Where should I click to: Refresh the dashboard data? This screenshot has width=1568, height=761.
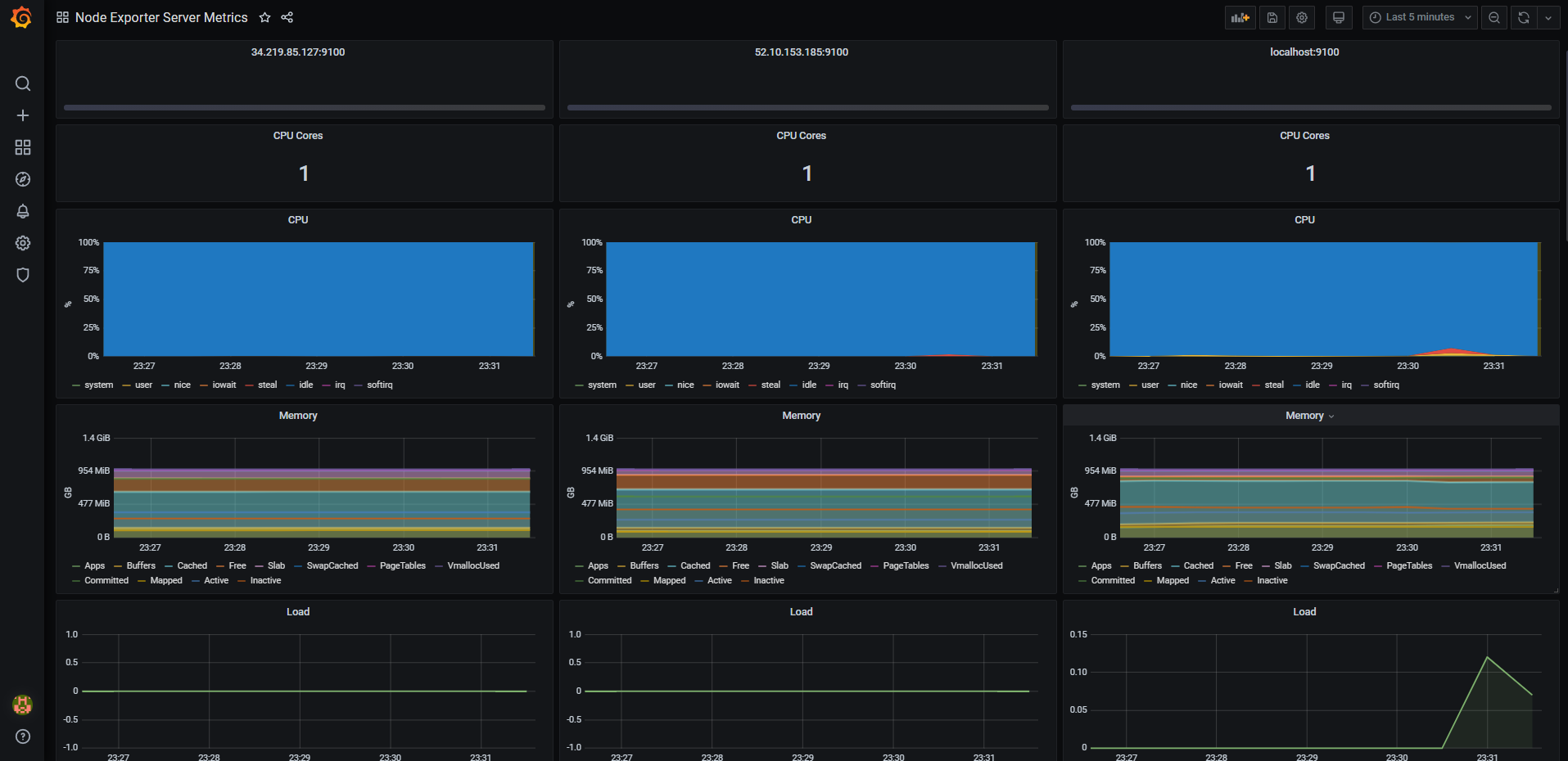point(1522,17)
